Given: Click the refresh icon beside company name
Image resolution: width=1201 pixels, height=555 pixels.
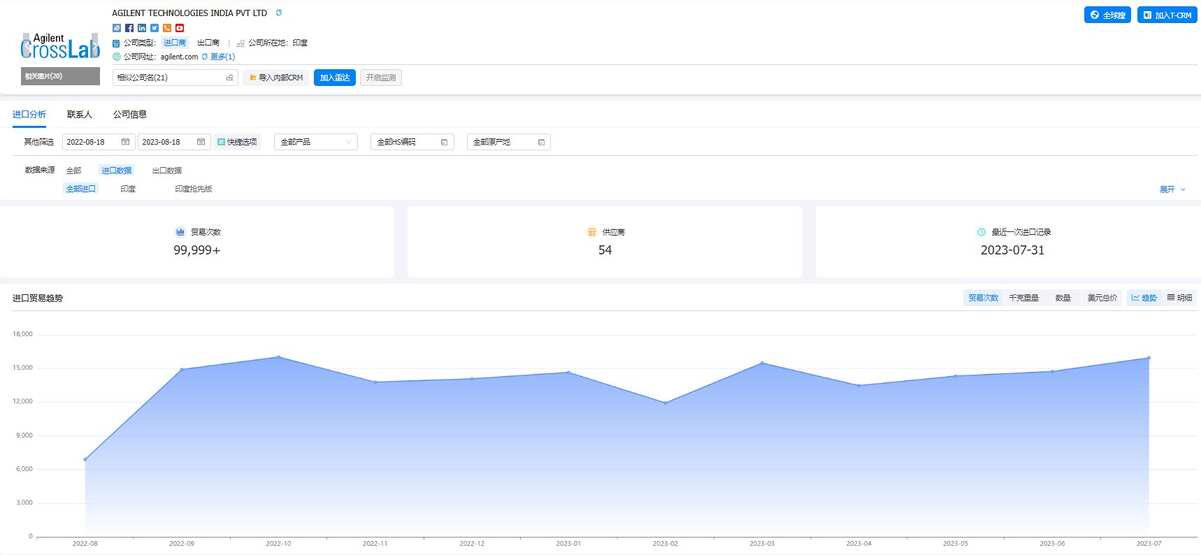Looking at the screenshot, I should click(279, 12).
